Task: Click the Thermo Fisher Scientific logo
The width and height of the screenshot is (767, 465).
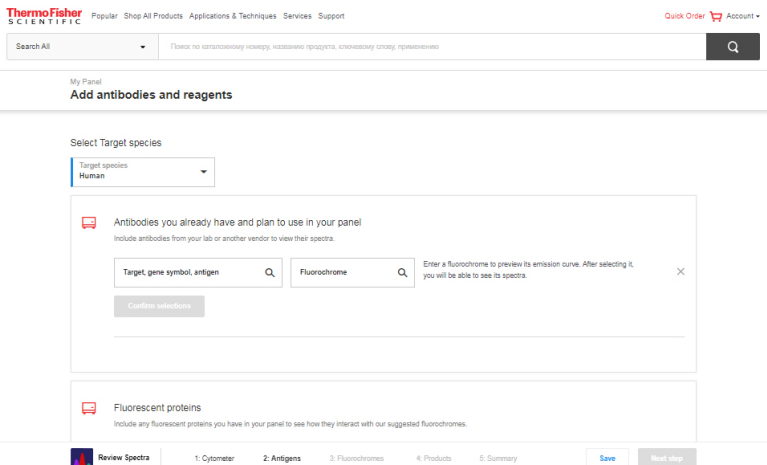Action: [45, 16]
